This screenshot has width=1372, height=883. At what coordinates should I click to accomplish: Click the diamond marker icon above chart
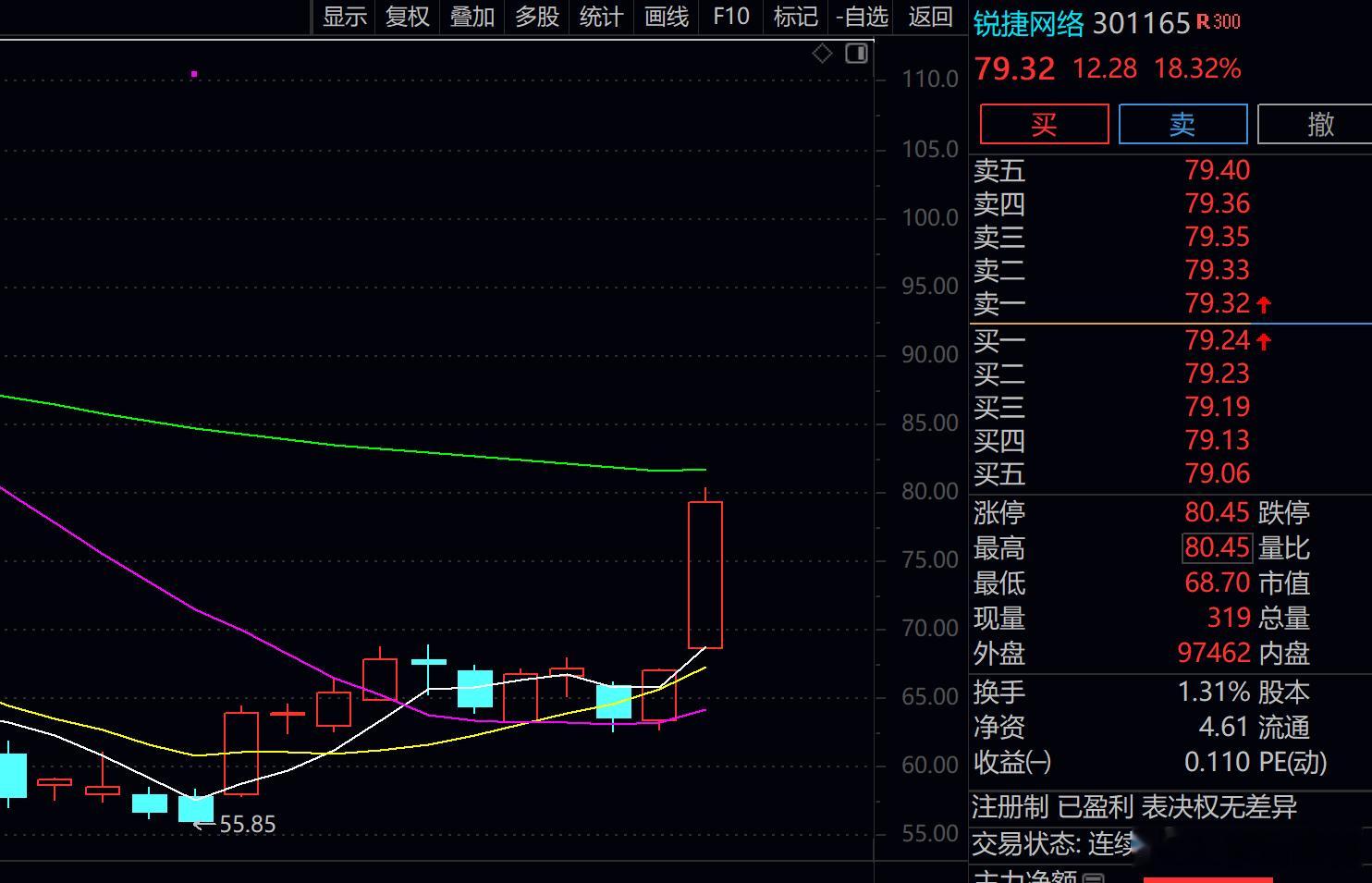pos(822,54)
